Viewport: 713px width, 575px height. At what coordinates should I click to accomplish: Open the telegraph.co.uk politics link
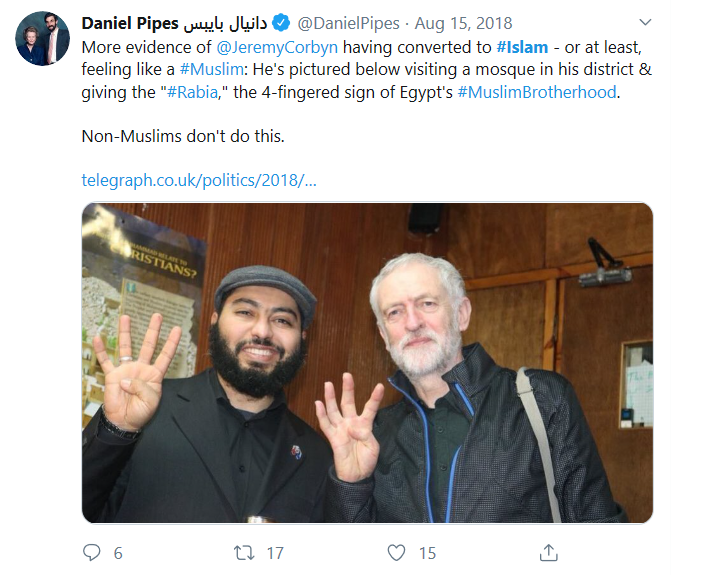(x=199, y=180)
